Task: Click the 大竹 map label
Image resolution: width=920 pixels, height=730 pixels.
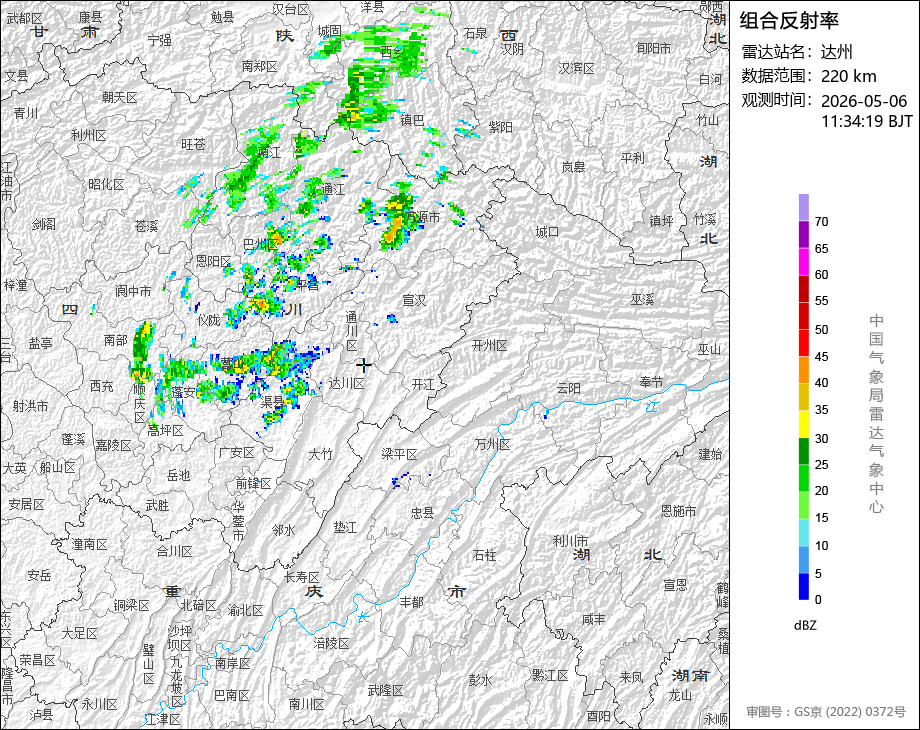Action: point(320,454)
